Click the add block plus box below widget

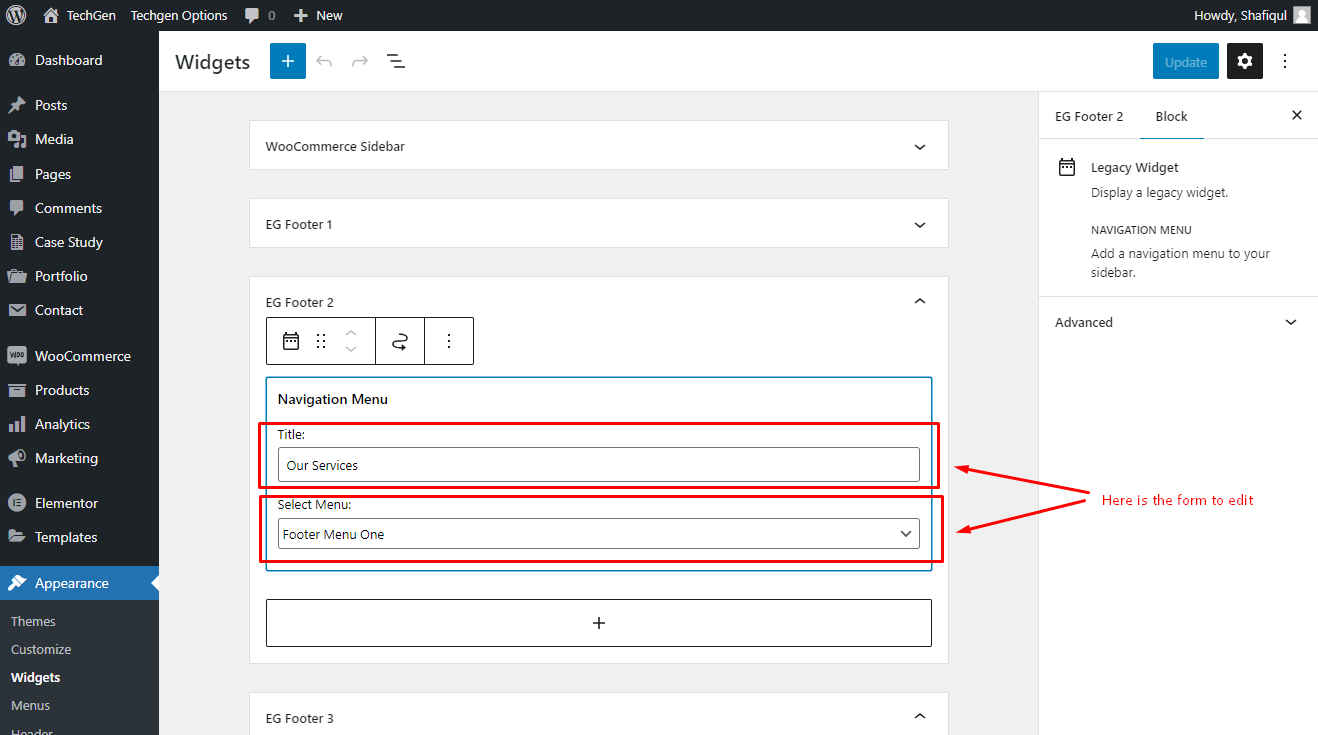pos(599,623)
